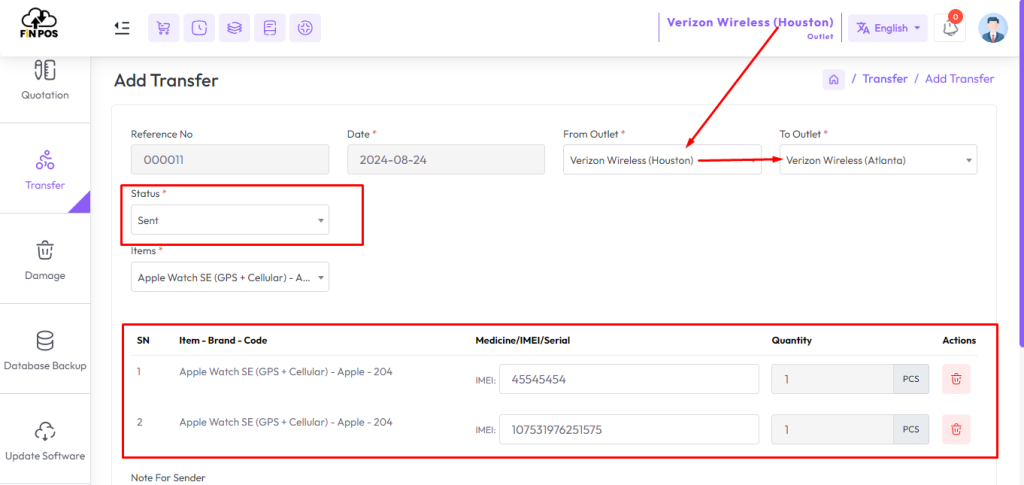Select the Transfer sidebar item
The width and height of the screenshot is (1024, 485).
(44, 168)
